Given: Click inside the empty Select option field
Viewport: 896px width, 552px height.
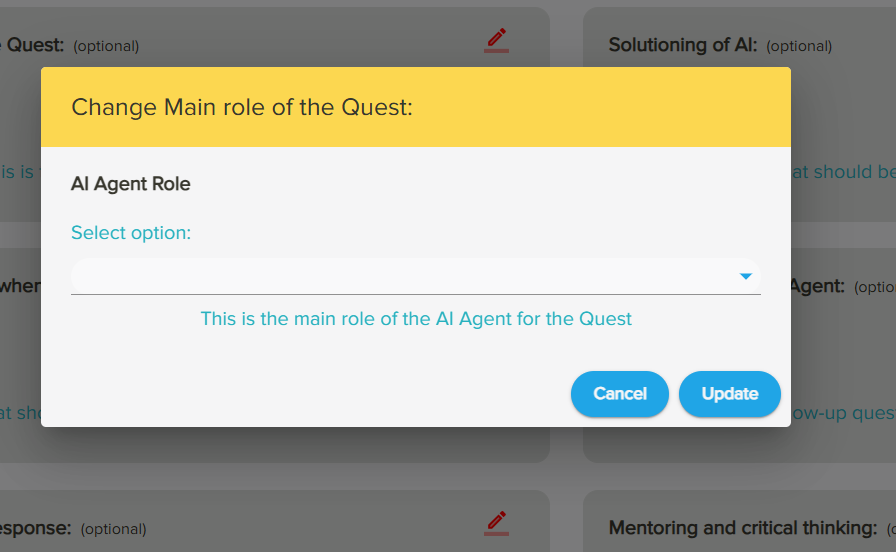Looking at the screenshot, I should point(400,276).
